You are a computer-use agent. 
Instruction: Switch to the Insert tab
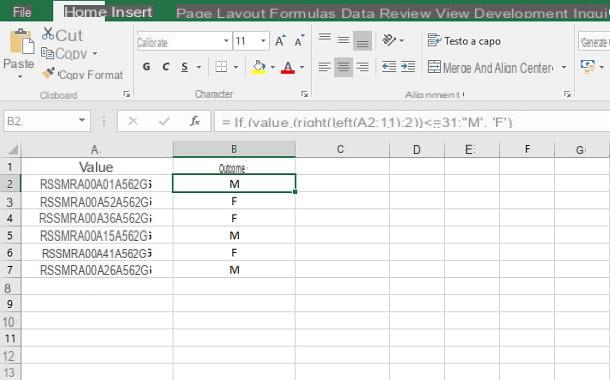[x=131, y=12]
